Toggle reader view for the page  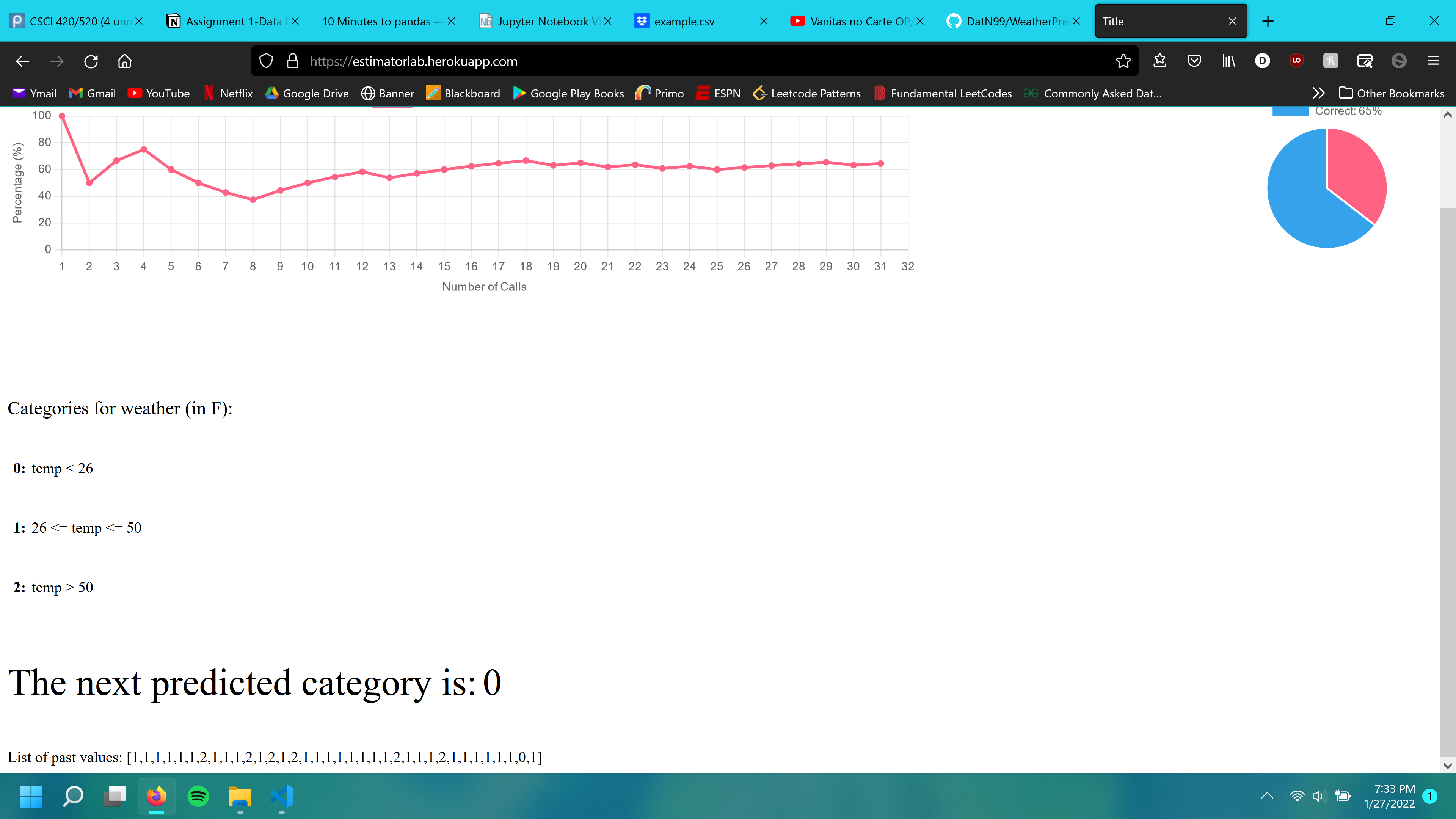(x=1365, y=61)
